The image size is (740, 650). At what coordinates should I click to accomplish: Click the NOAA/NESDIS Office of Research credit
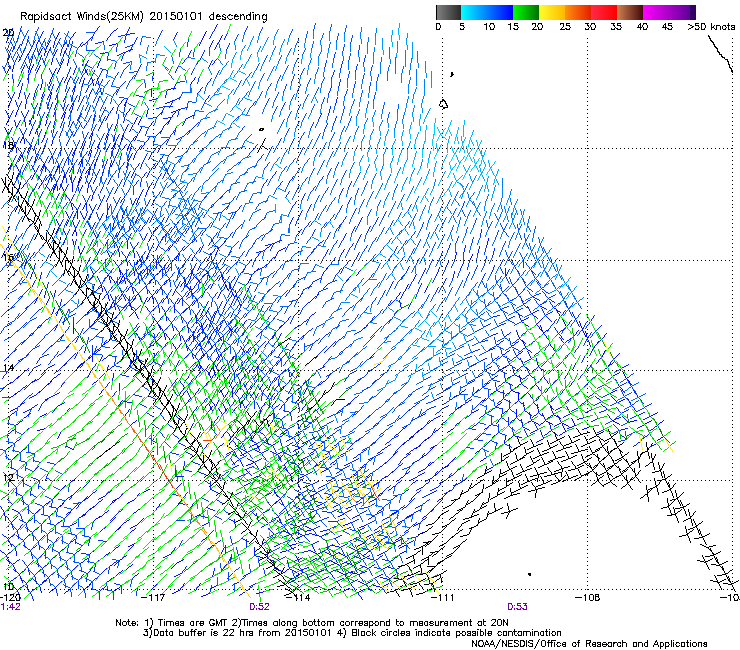(589, 644)
